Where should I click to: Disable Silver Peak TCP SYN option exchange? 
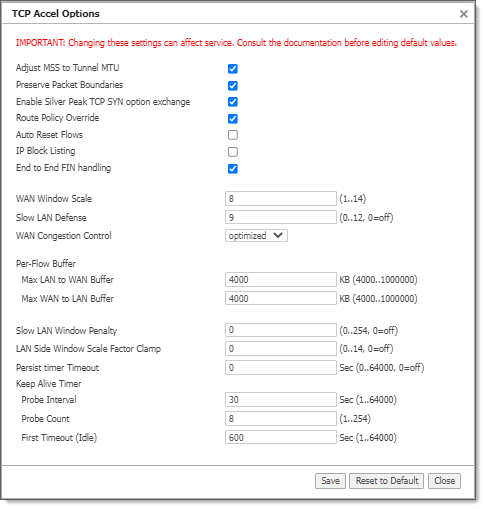(x=233, y=102)
